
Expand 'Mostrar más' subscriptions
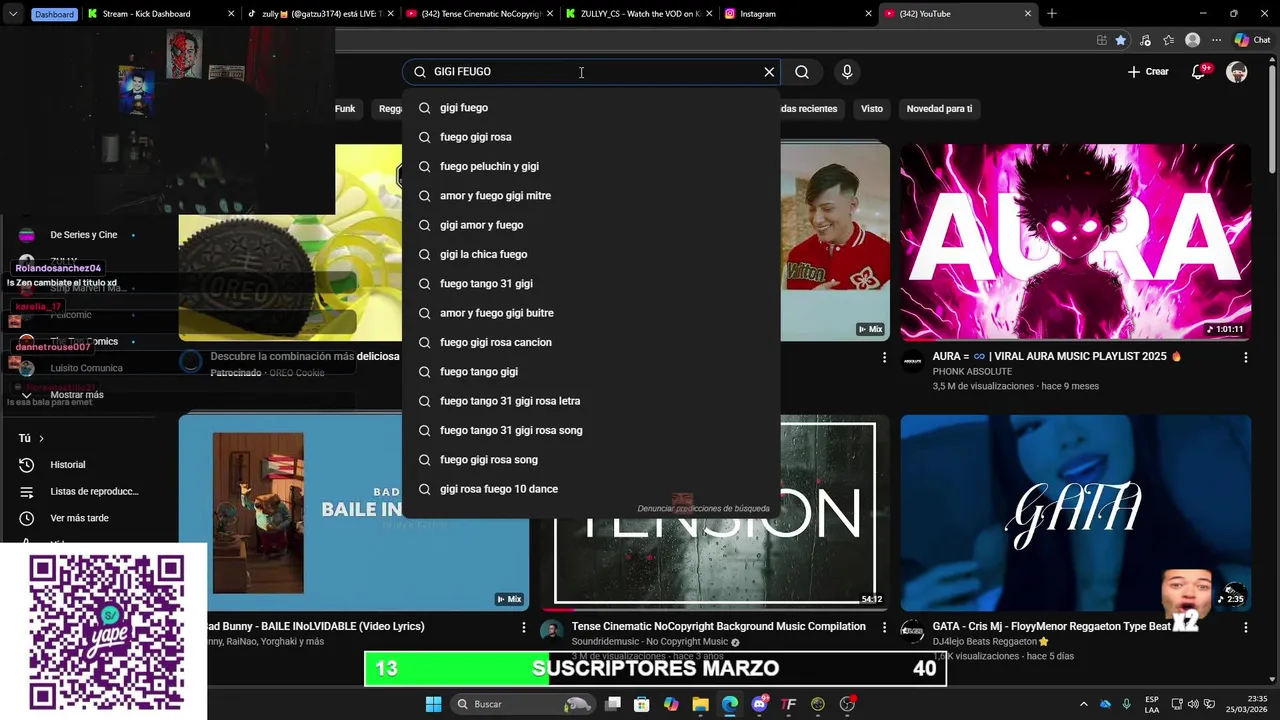click(77, 395)
